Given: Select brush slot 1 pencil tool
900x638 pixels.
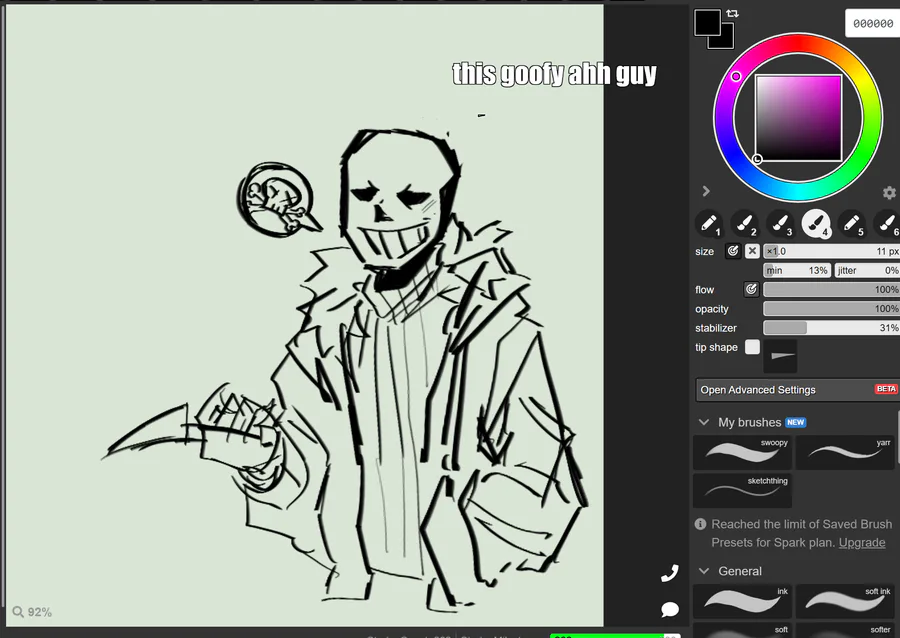Looking at the screenshot, I should click(x=709, y=223).
